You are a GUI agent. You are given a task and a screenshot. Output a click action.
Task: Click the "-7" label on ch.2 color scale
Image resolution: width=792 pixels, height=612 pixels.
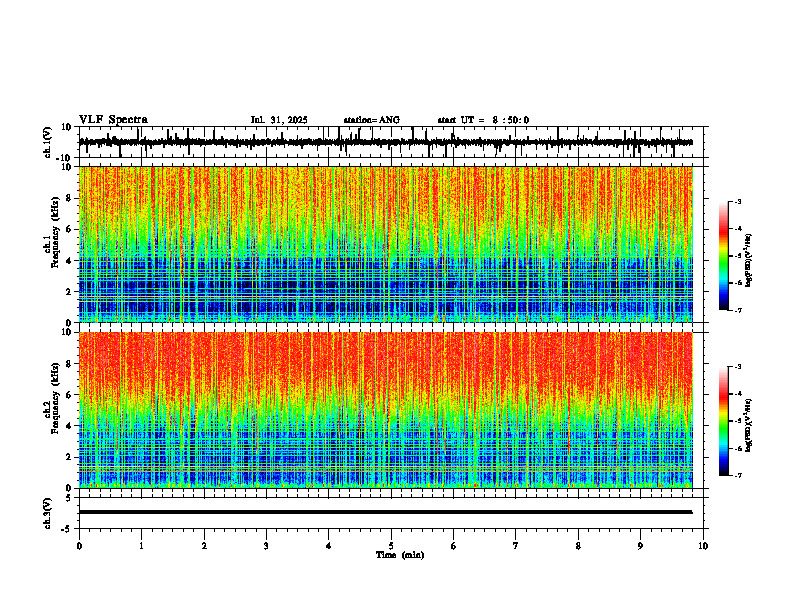coord(738,476)
